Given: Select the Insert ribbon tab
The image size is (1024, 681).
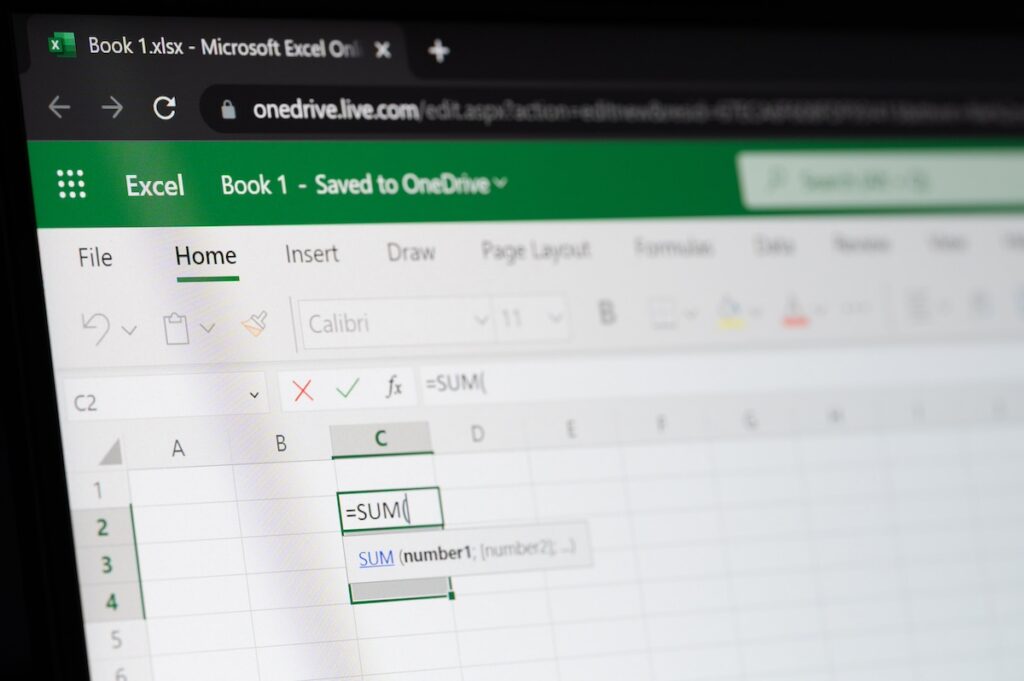Looking at the screenshot, I should [311, 254].
